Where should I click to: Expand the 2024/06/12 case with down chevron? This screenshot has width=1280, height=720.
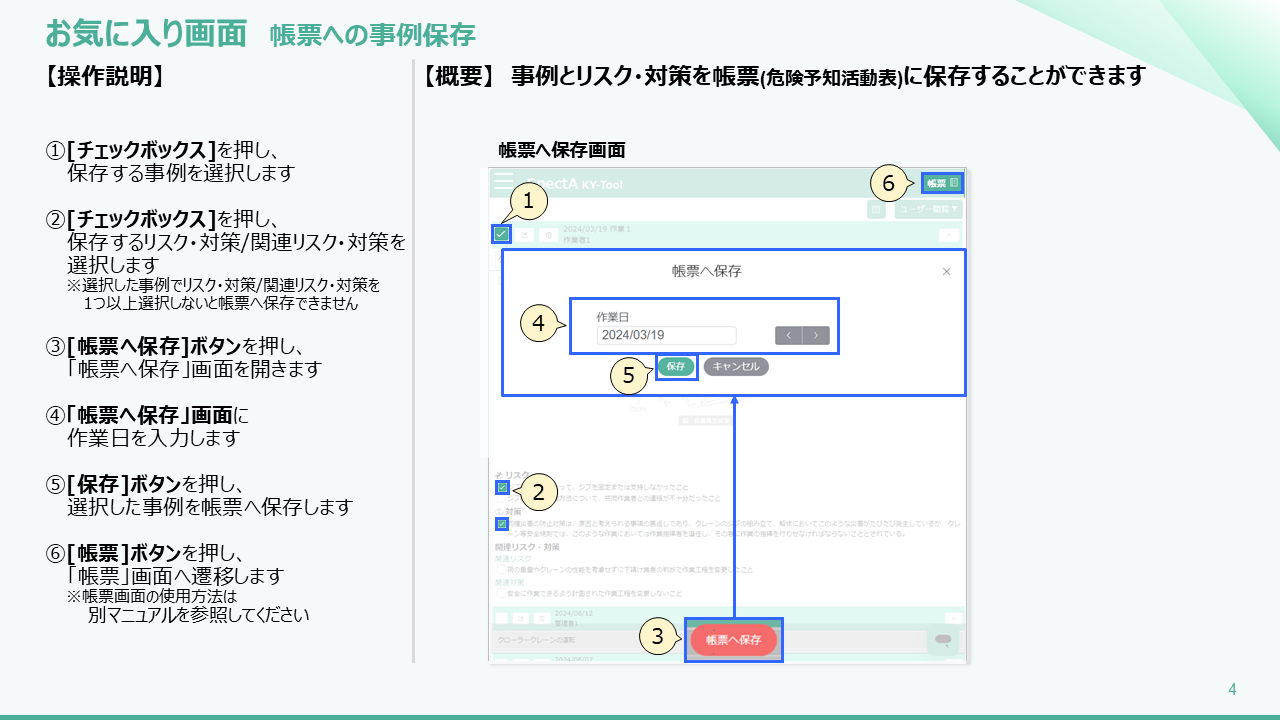953,619
